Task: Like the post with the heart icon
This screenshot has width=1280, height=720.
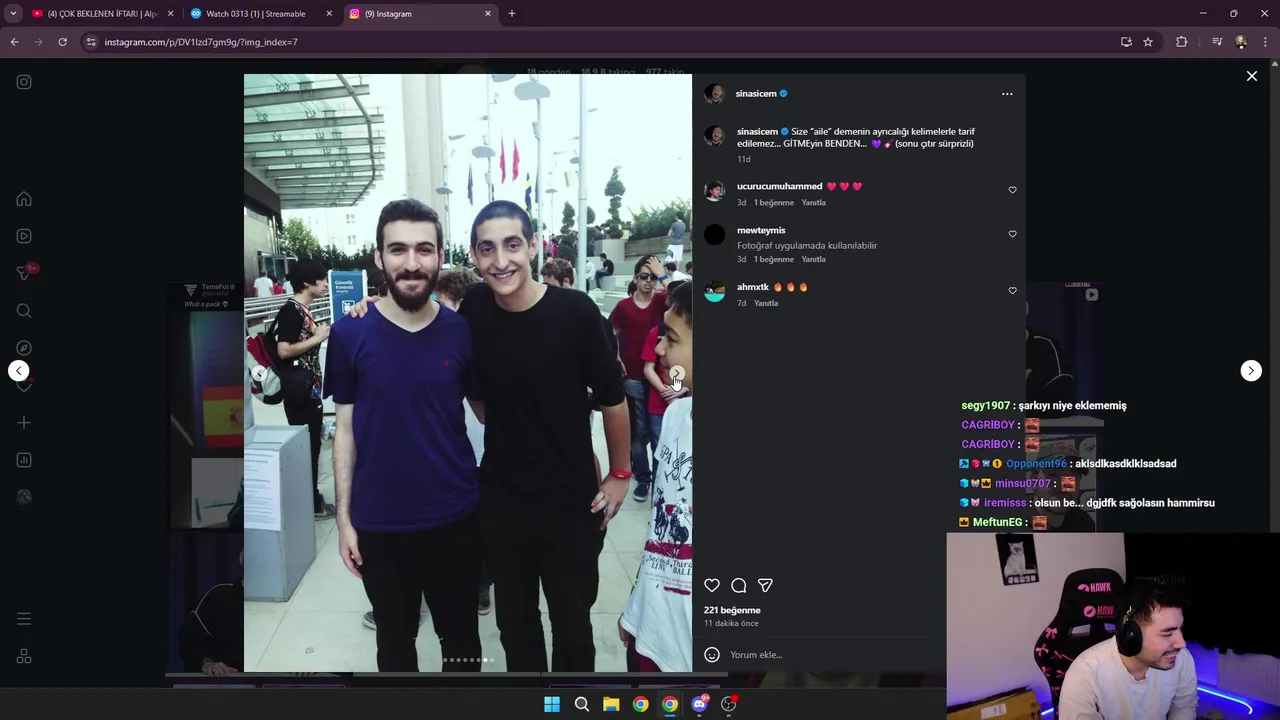Action: (712, 585)
